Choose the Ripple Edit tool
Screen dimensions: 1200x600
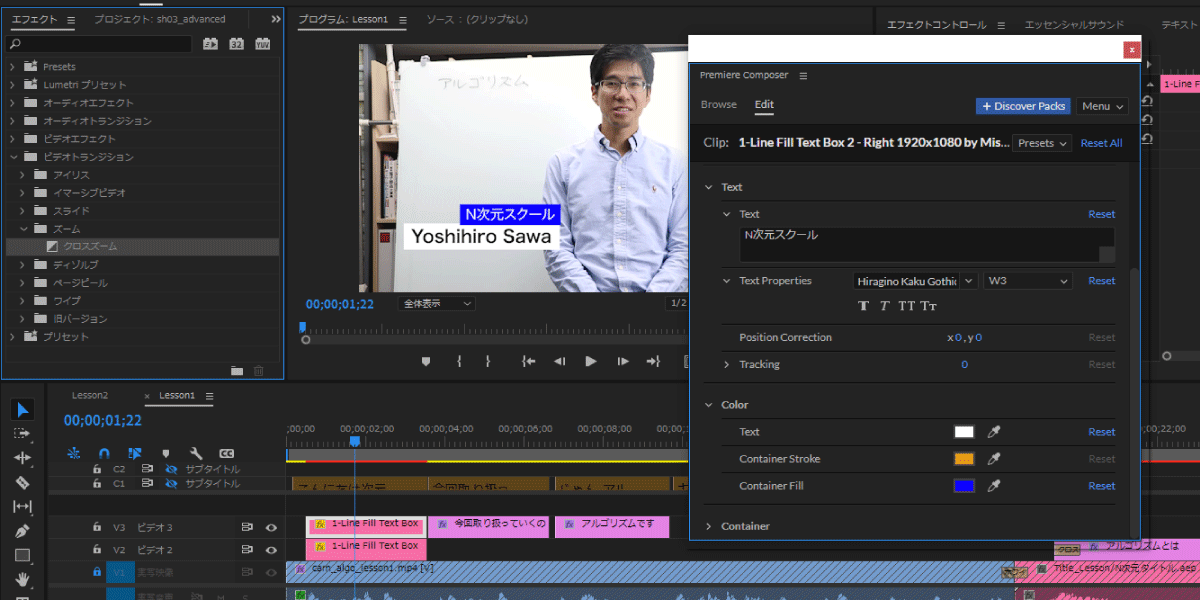23,457
